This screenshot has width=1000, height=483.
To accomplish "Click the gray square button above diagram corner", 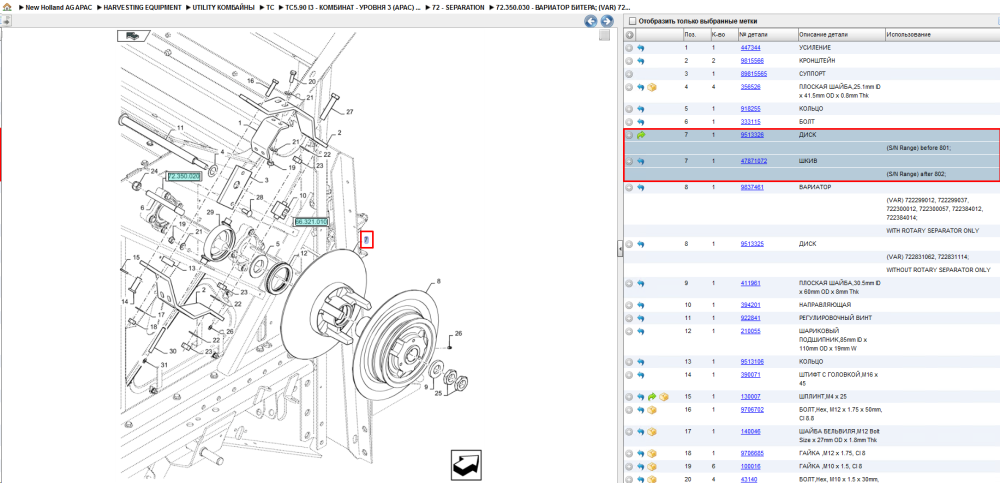I will [605, 36].
